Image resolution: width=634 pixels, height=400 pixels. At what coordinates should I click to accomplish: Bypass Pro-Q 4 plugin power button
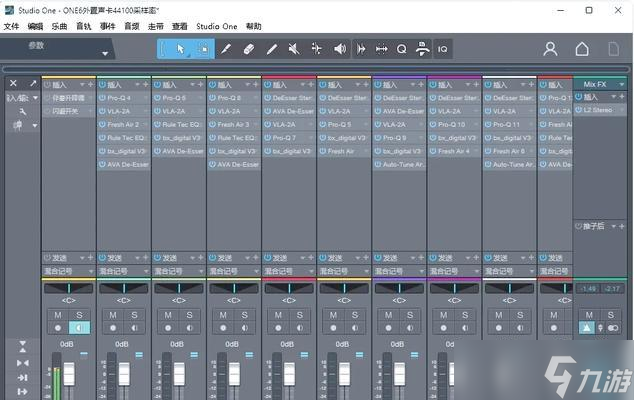click(x=101, y=98)
